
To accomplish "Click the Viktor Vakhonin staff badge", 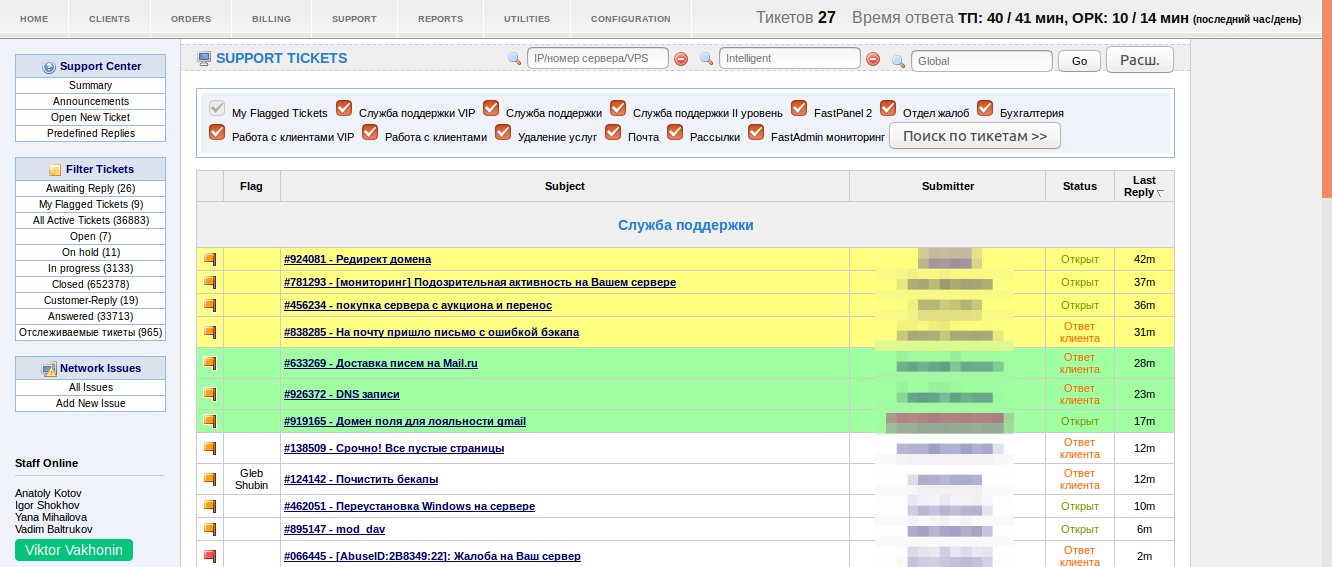I will tap(74, 550).
